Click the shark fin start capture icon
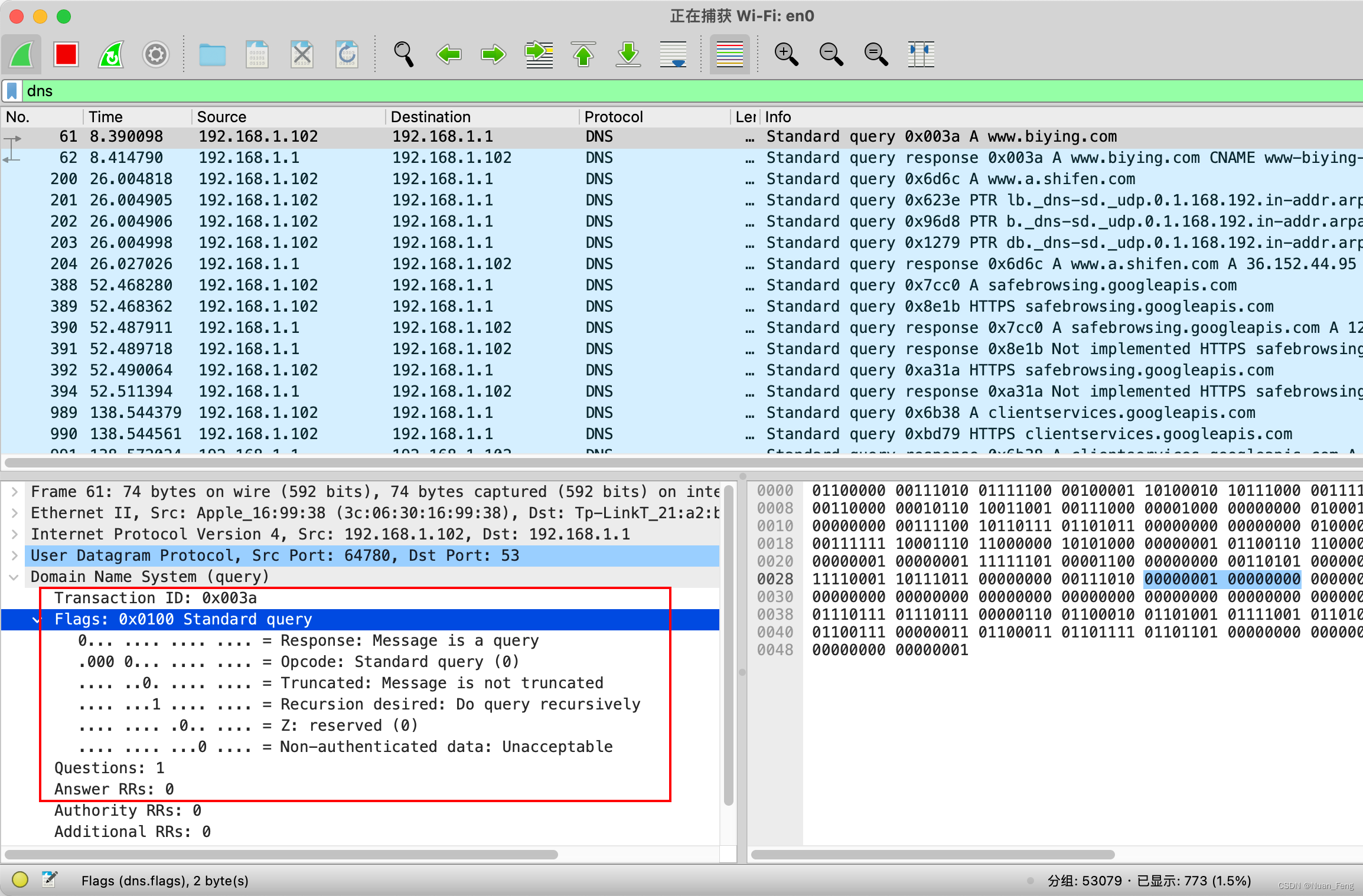 22,55
